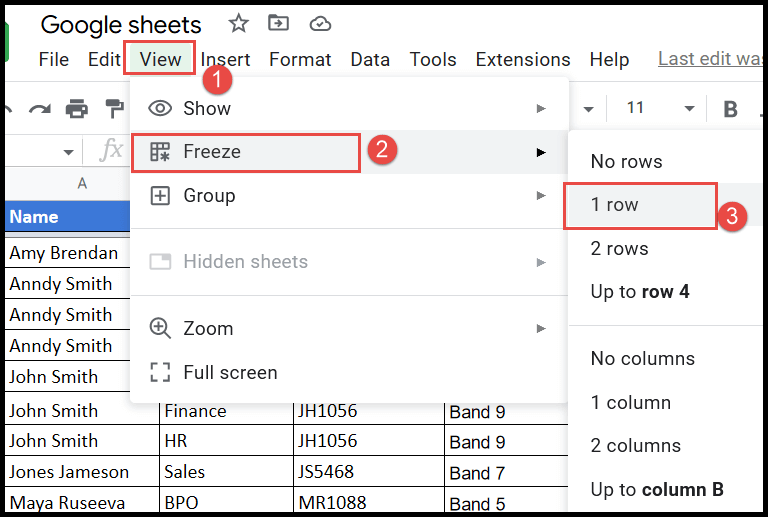The image size is (768, 517).
Task: Open the Insert menu
Action: pyautogui.click(x=225, y=59)
